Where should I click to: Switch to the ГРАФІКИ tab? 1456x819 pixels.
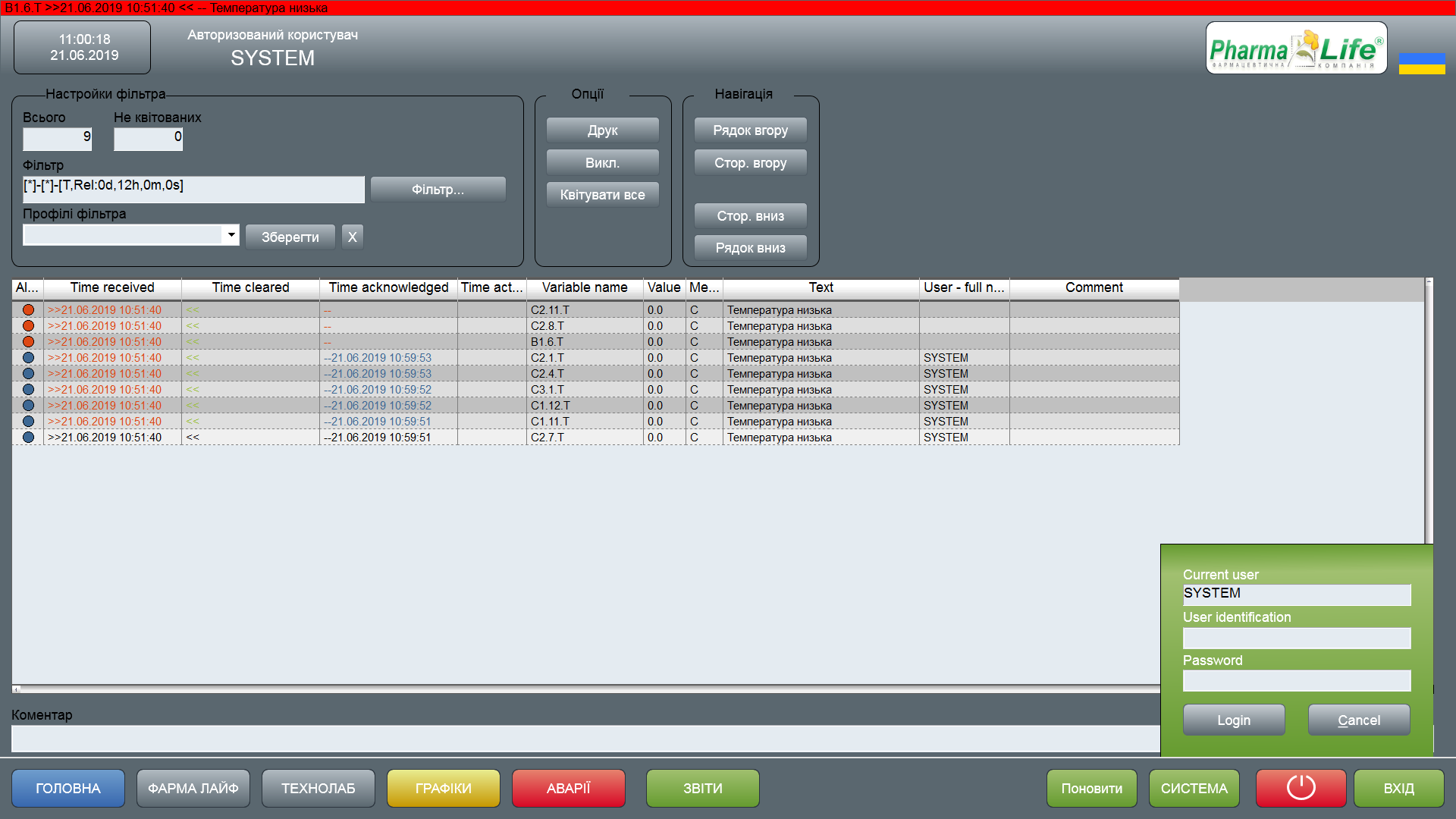pos(443,788)
